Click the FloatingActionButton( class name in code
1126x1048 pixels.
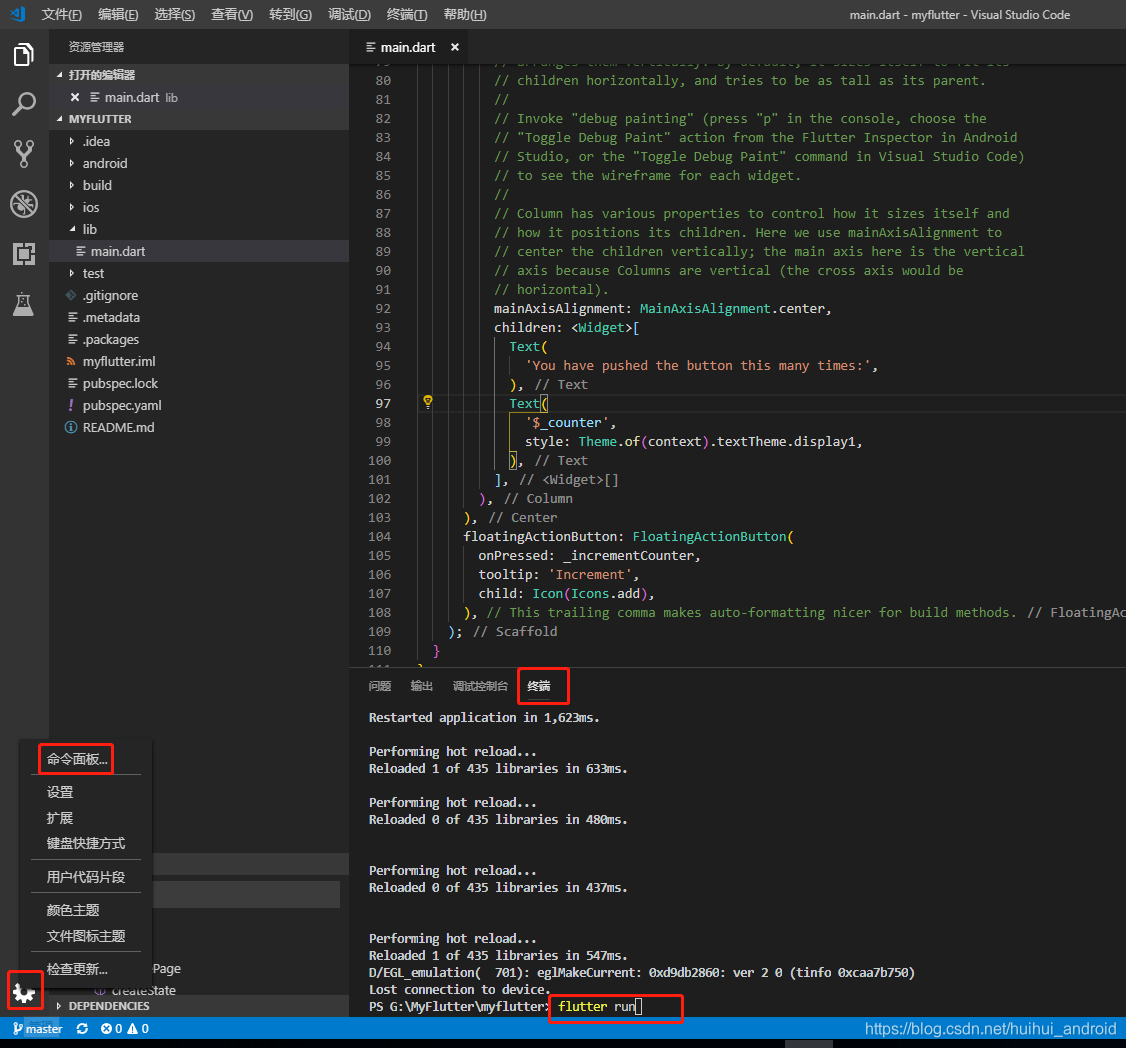click(713, 537)
